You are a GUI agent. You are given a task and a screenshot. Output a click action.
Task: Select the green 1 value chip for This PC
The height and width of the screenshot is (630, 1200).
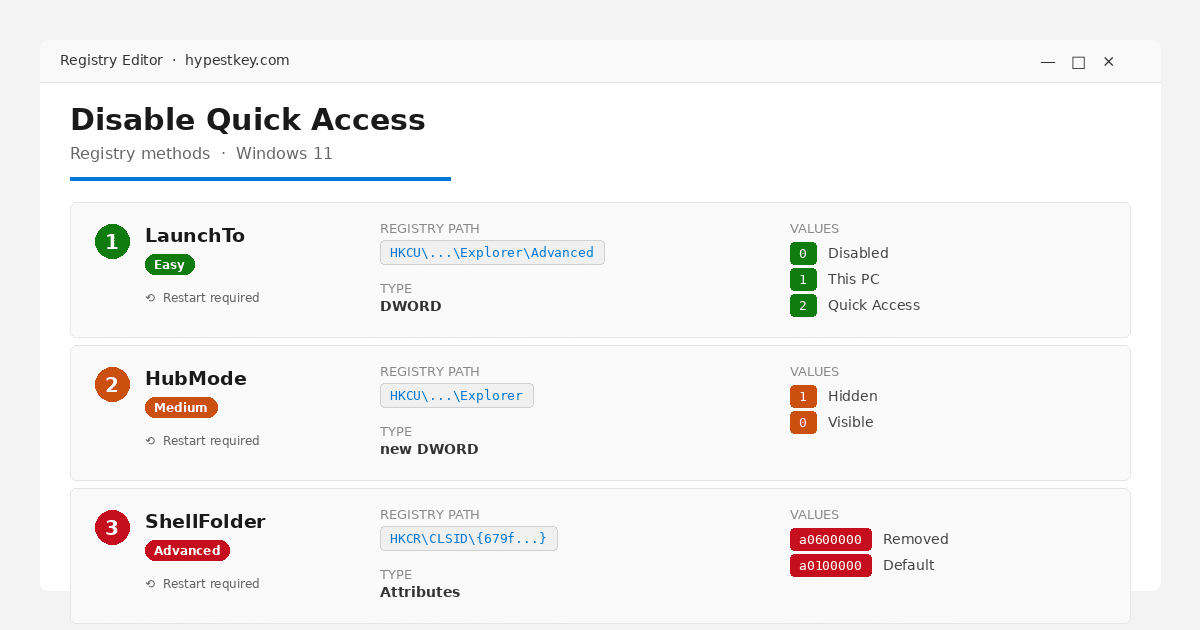(x=803, y=280)
